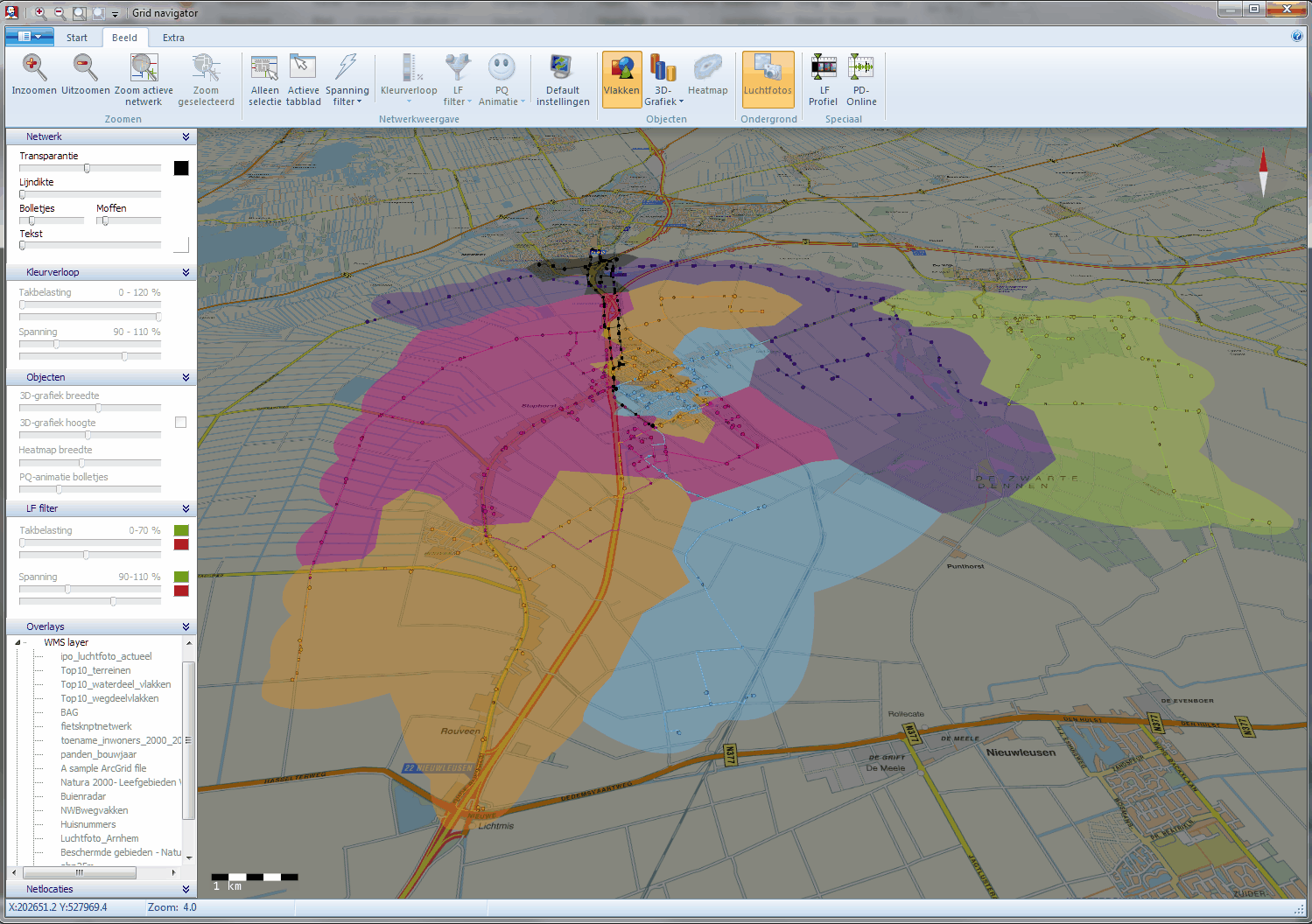Click the Uitzoomen zoom-out icon
1312x924 pixels.
(x=85, y=68)
